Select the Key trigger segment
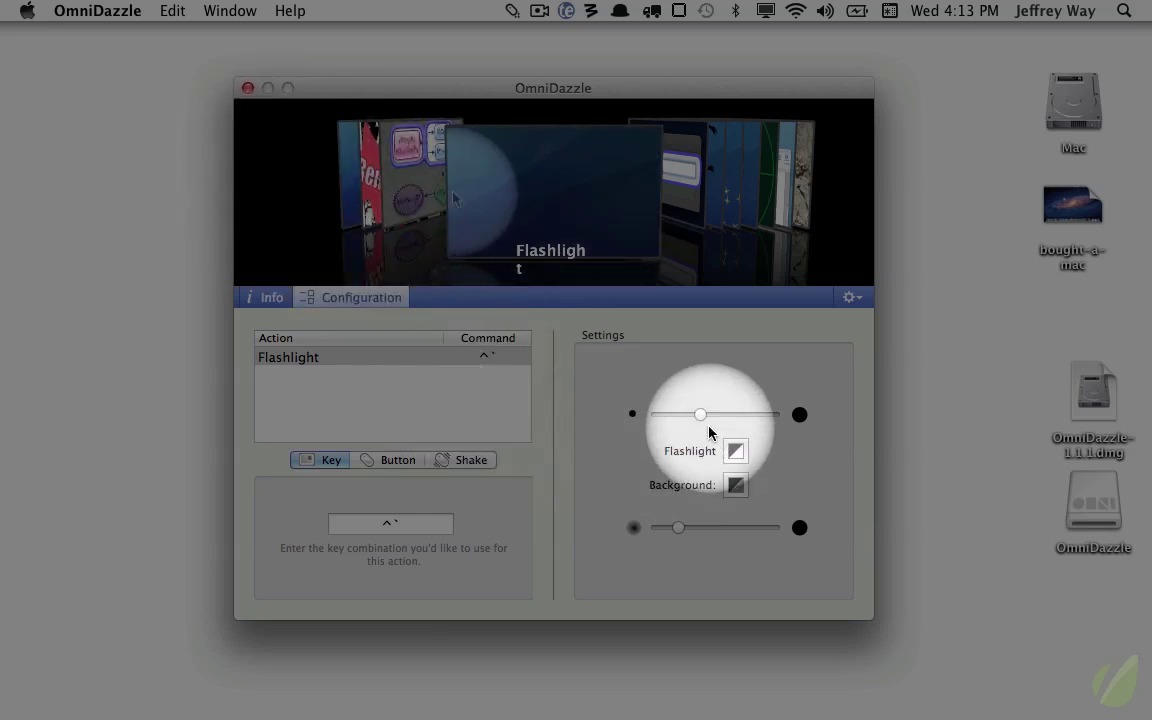The width and height of the screenshot is (1152, 720). click(320, 460)
